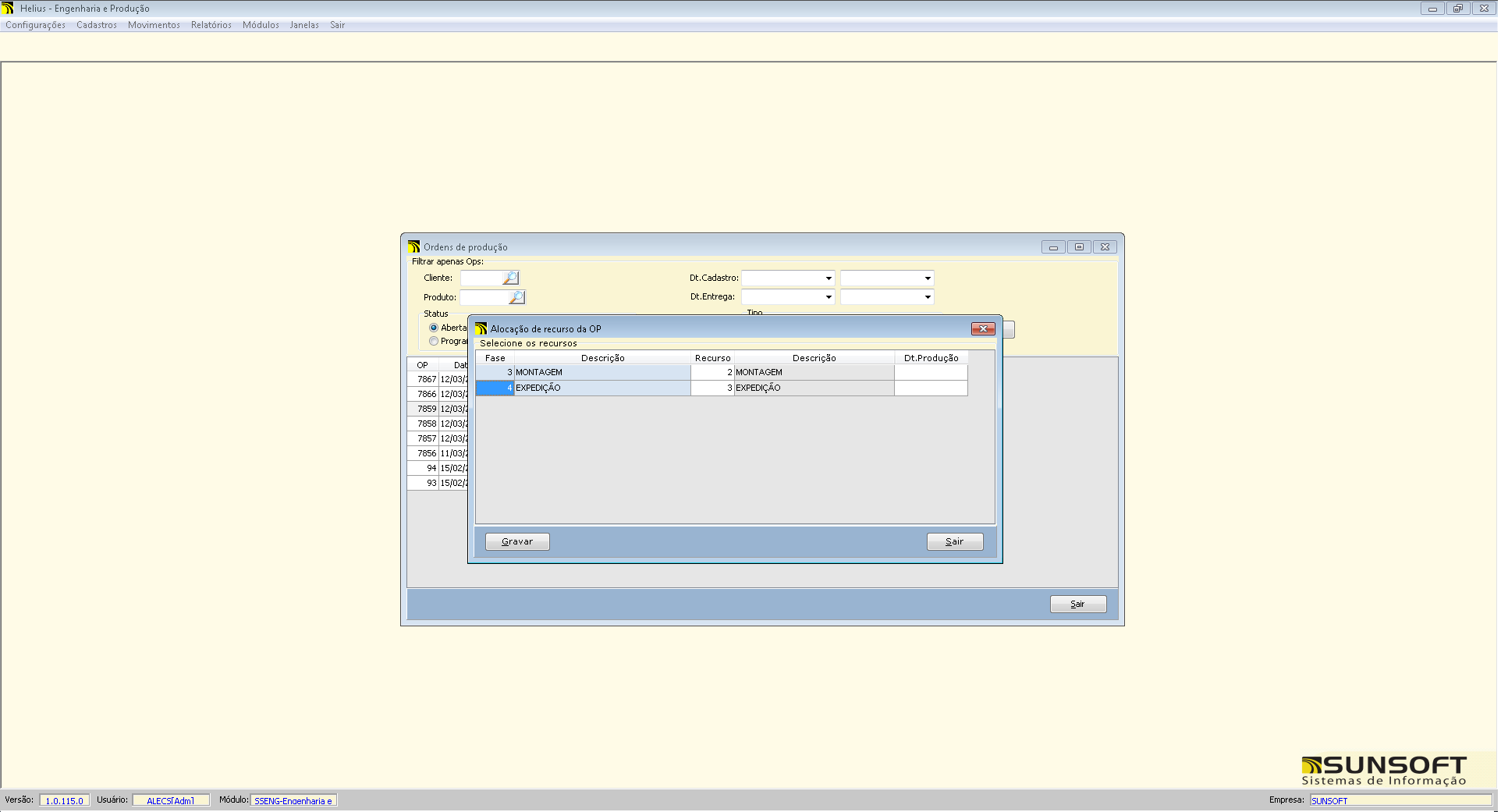This screenshot has width=1501, height=812.
Task: Close the Alocação de recurso dialog
Action: click(982, 328)
